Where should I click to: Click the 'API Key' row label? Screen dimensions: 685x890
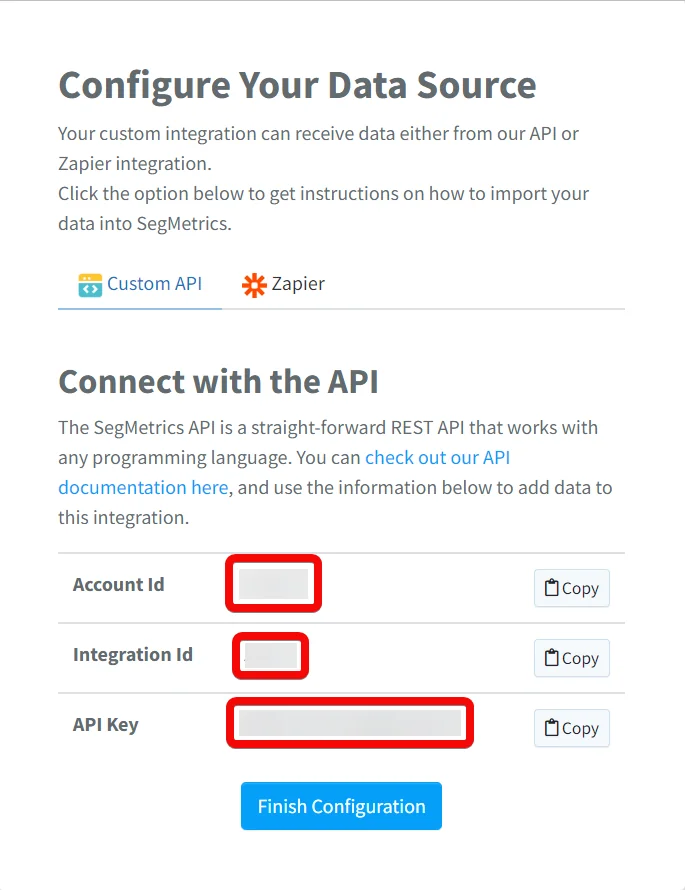(106, 725)
